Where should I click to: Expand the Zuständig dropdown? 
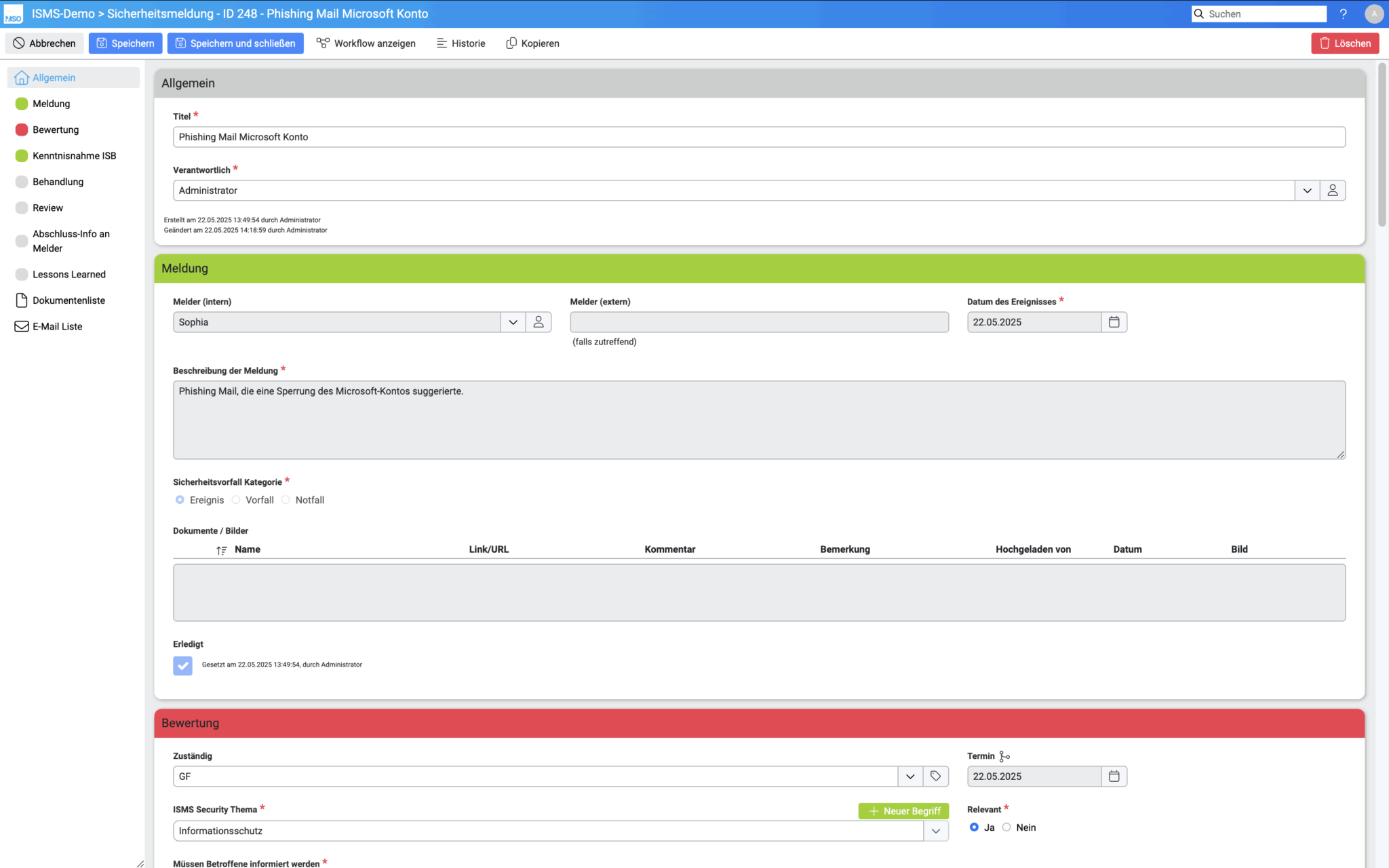[910, 776]
